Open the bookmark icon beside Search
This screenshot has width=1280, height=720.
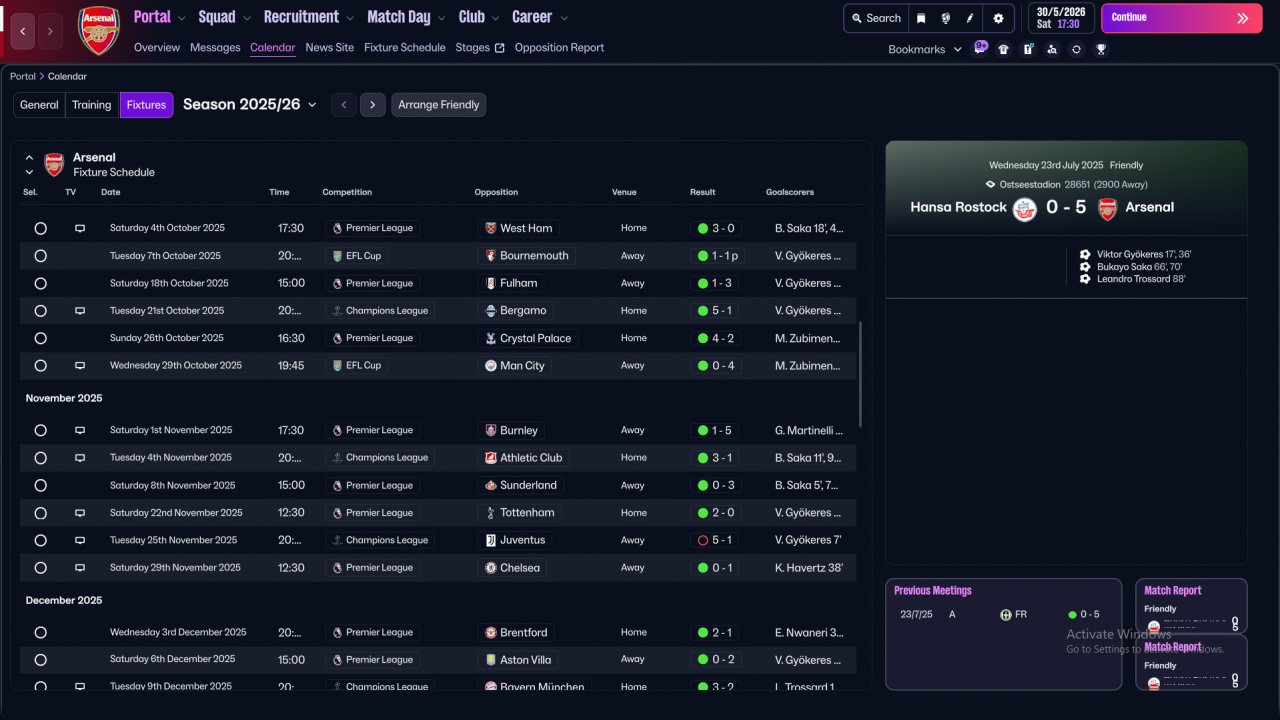click(921, 18)
